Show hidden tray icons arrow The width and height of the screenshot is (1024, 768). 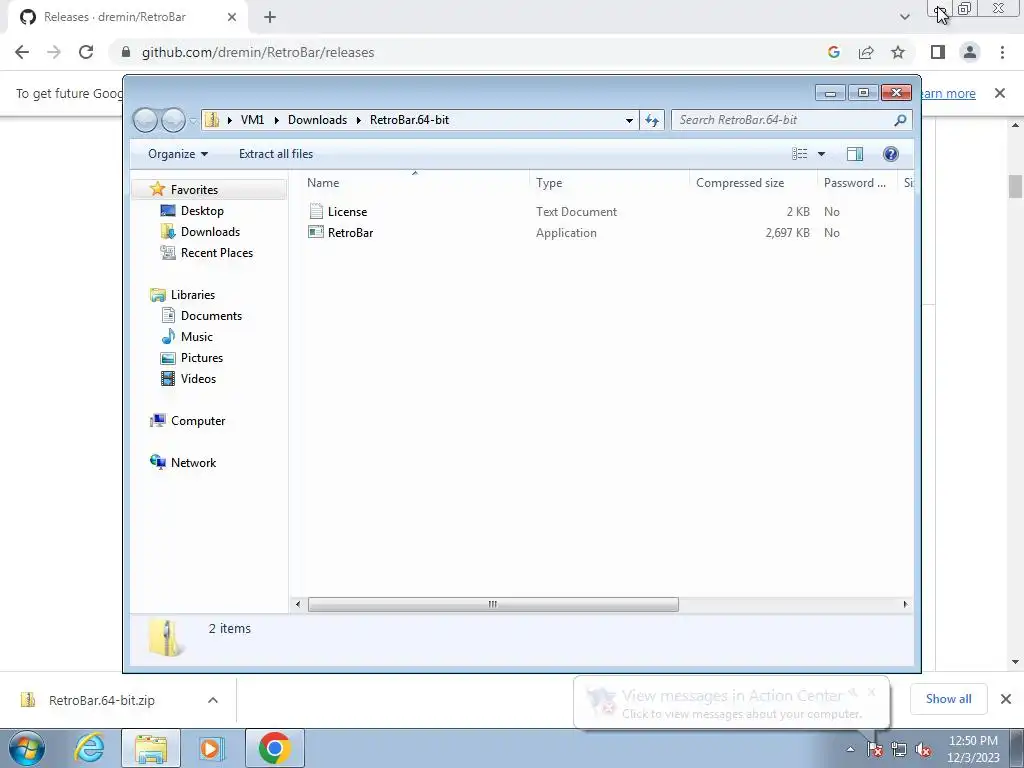pyautogui.click(x=850, y=750)
